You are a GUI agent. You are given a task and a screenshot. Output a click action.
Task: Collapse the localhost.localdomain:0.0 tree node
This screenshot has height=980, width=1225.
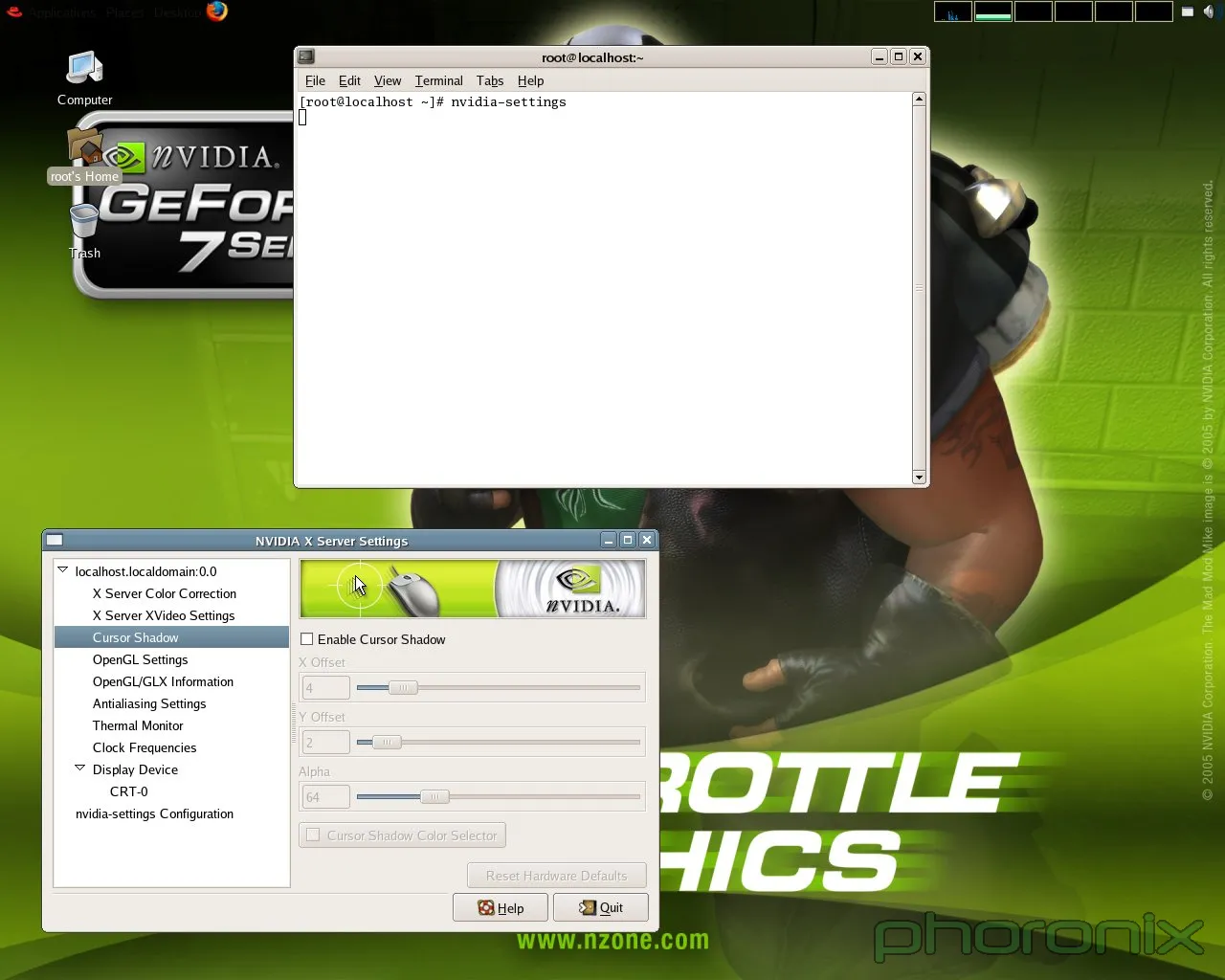click(63, 570)
